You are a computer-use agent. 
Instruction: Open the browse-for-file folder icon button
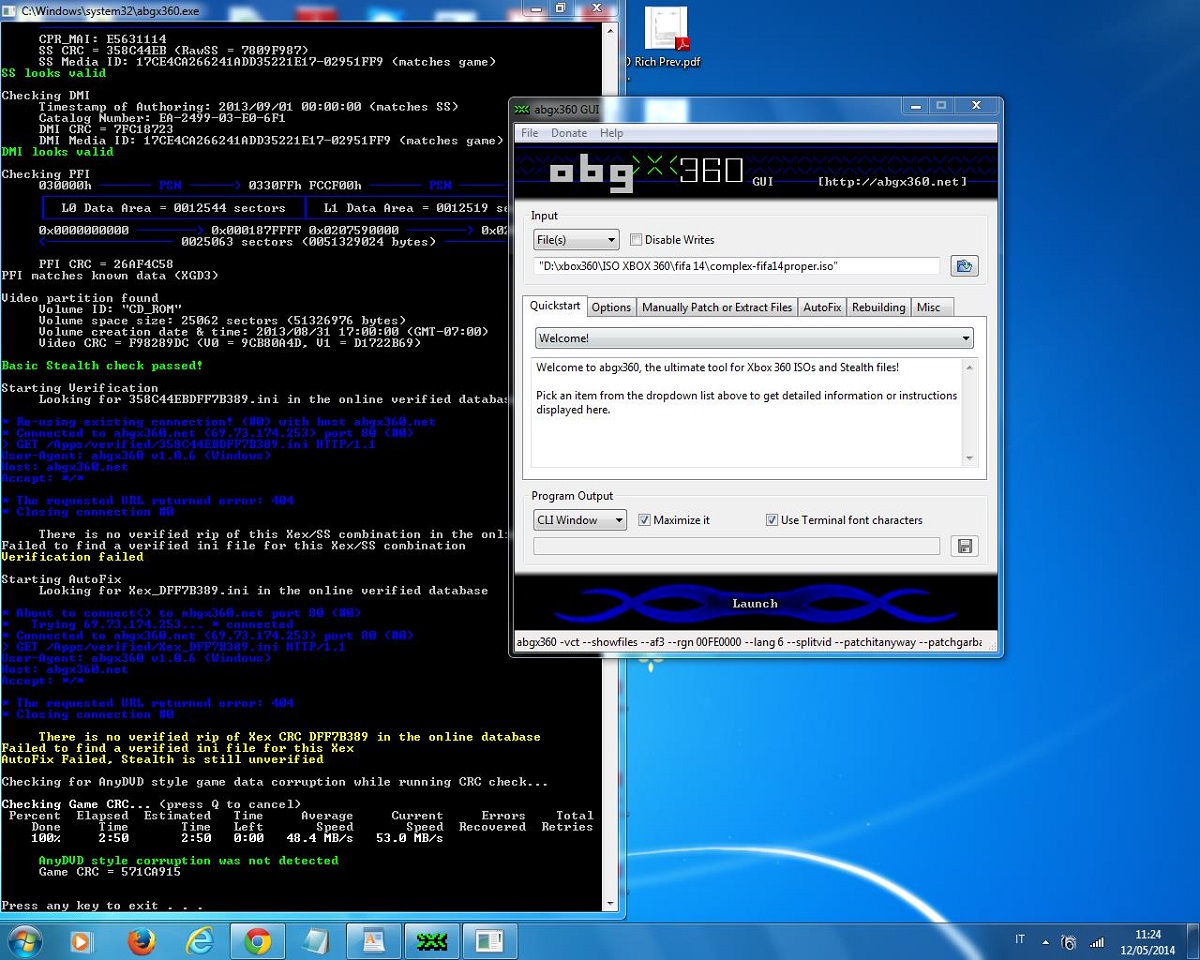coord(964,266)
